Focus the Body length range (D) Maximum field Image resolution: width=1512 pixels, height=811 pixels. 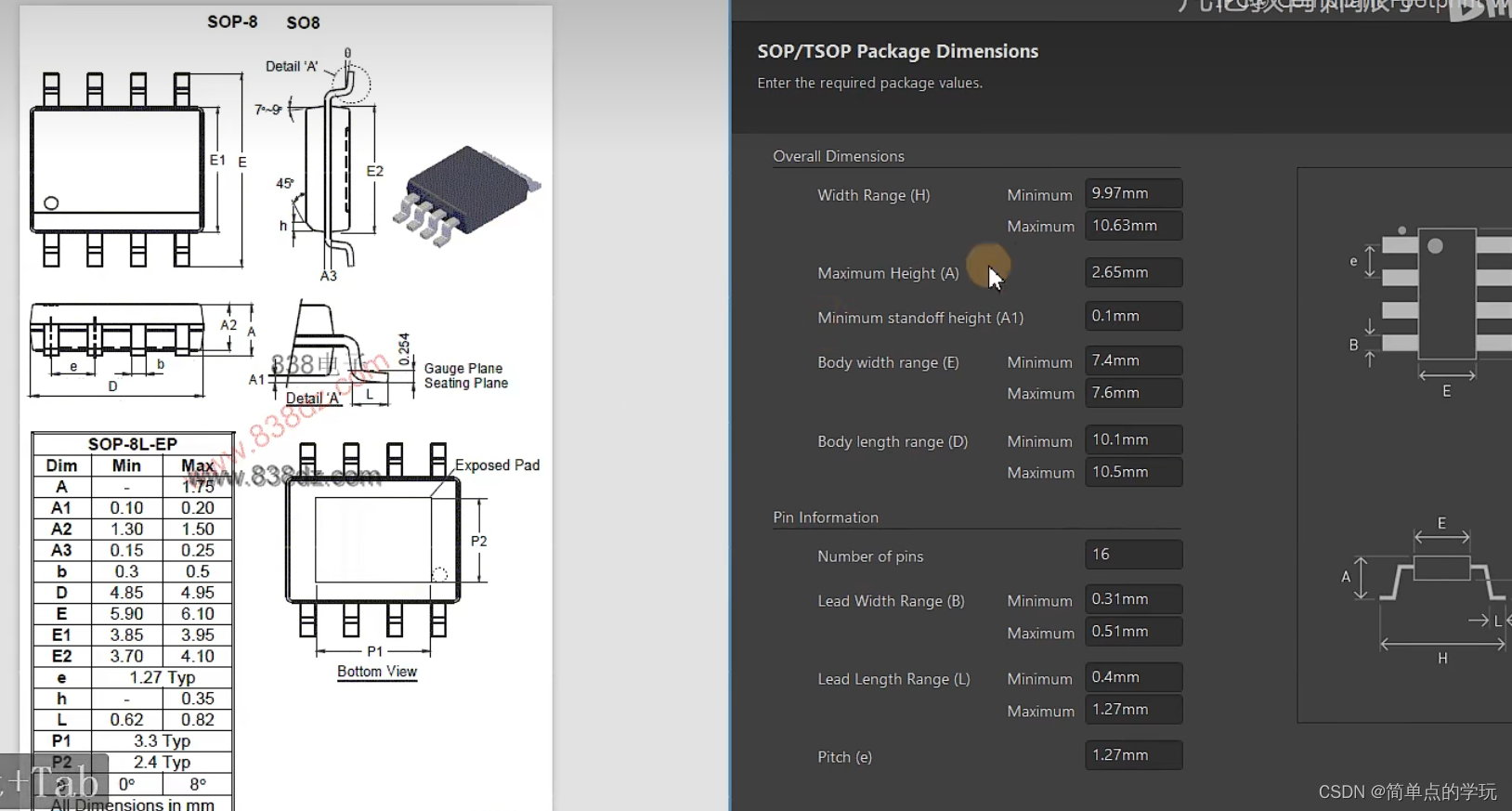(1133, 472)
